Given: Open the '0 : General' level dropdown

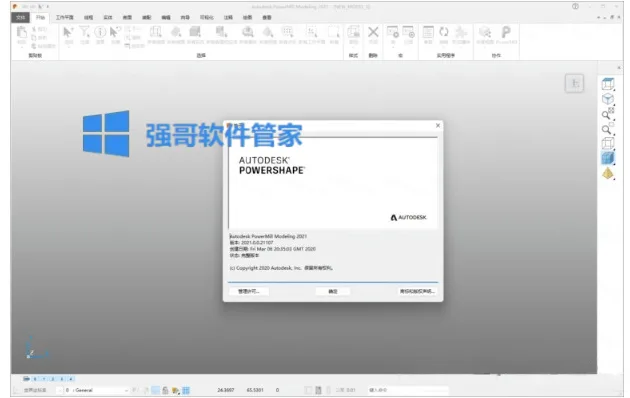Looking at the screenshot, I should 97,390.
